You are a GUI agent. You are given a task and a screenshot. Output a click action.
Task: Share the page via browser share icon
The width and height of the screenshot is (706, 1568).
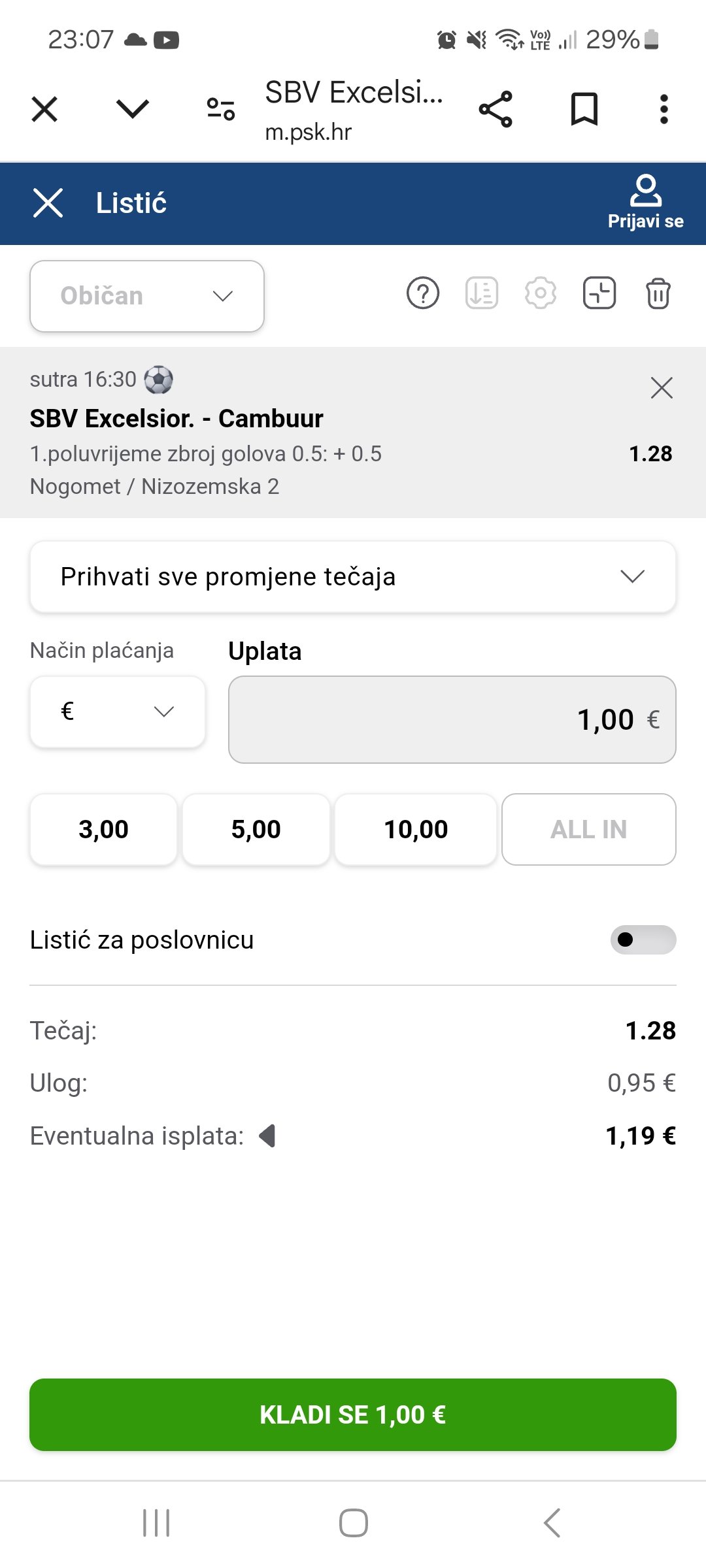[496, 109]
